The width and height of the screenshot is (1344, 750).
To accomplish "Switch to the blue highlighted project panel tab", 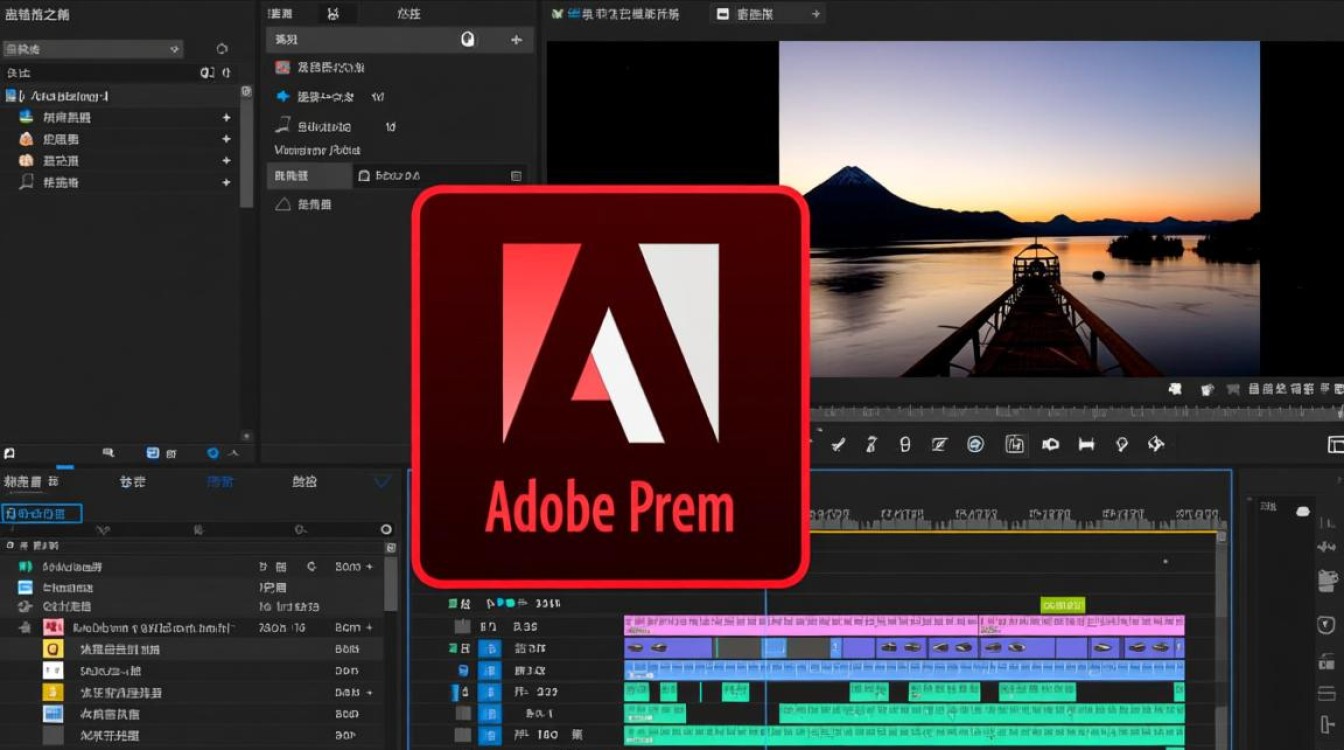I will pyautogui.click(x=220, y=482).
